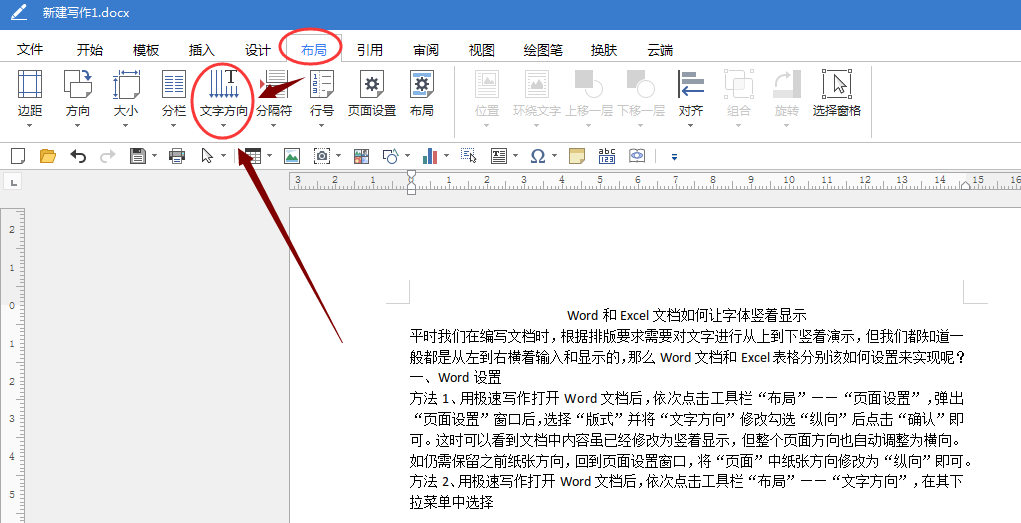Select the 布局 tab
The width and height of the screenshot is (1021, 523).
pos(313,50)
